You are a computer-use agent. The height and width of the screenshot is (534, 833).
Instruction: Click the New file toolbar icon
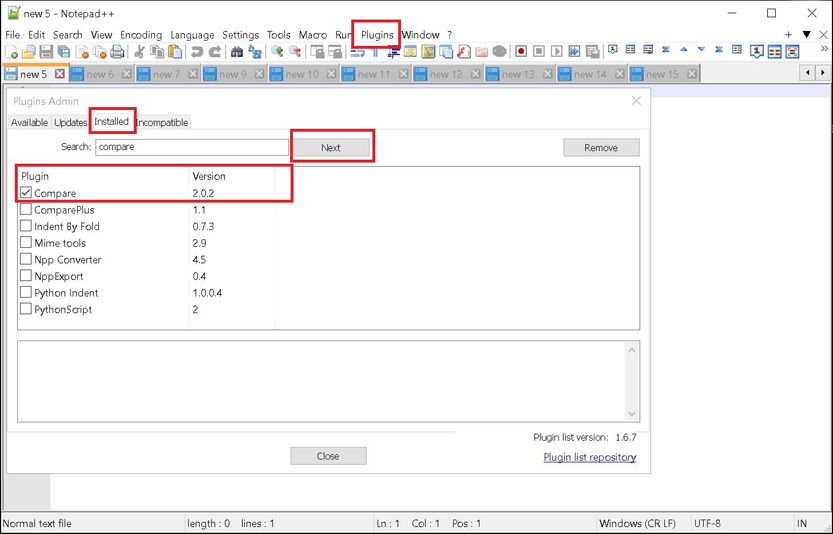click(11, 52)
